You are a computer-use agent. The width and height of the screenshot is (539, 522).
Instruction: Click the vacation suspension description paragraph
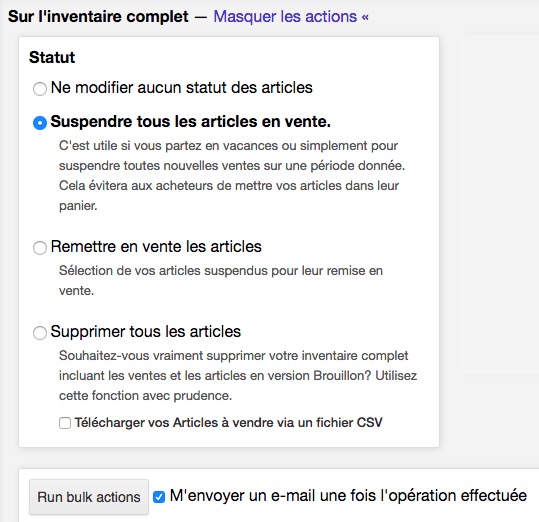coord(232,176)
